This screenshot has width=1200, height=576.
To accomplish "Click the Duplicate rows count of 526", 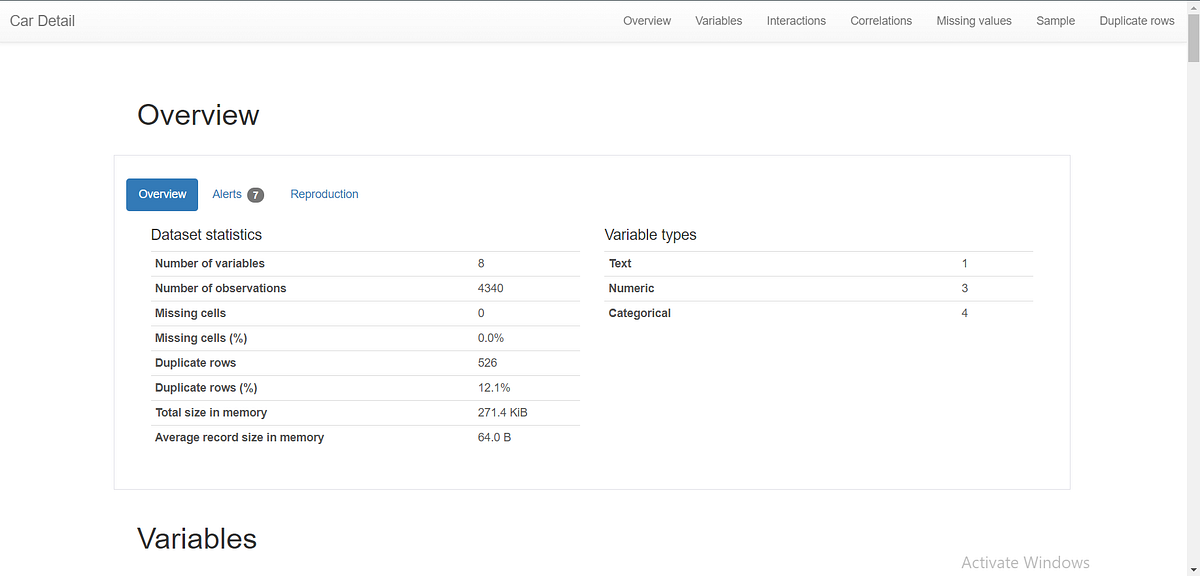I will pos(487,362).
